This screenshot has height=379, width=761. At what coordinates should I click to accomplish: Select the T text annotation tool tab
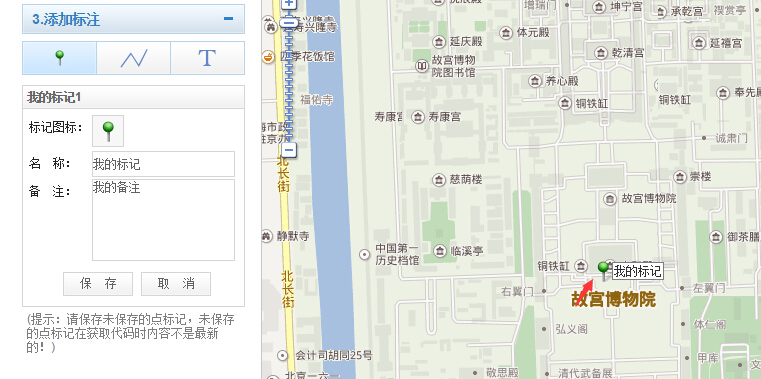[207, 58]
